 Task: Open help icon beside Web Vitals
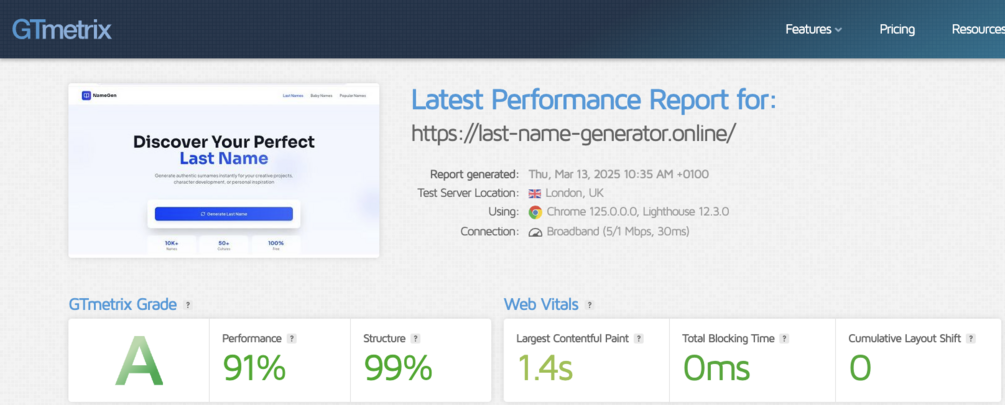tap(590, 305)
